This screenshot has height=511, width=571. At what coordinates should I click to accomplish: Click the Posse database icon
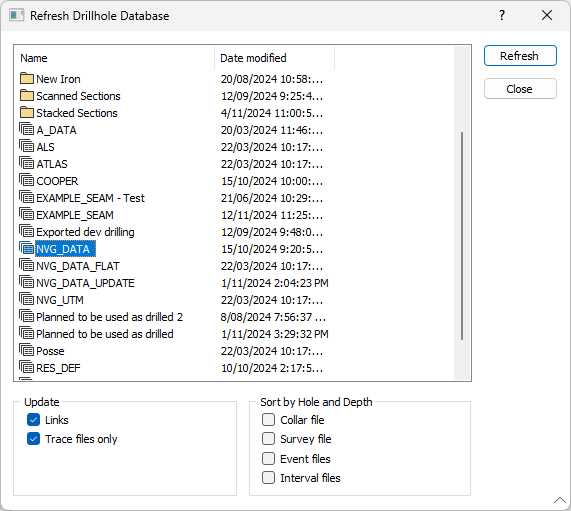(27, 350)
